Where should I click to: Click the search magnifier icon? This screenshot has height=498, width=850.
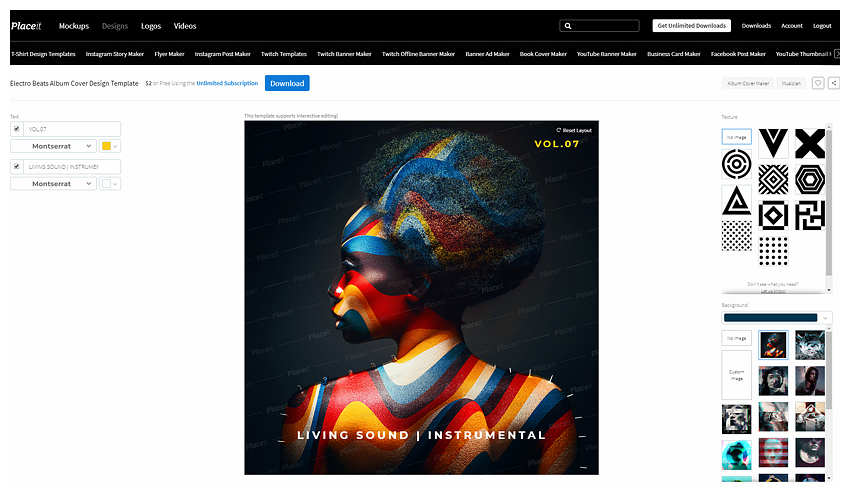tap(568, 25)
